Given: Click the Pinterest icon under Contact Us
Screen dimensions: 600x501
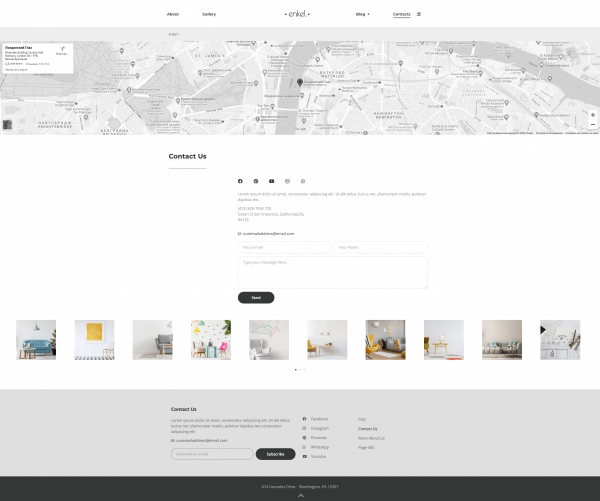Looking at the screenshot, I should [x=256, y=181].
